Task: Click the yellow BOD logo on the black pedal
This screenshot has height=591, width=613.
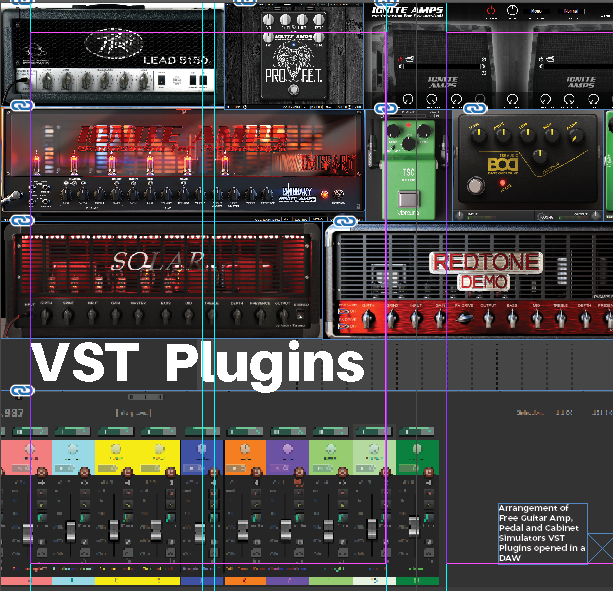Action: coord(502,164)
